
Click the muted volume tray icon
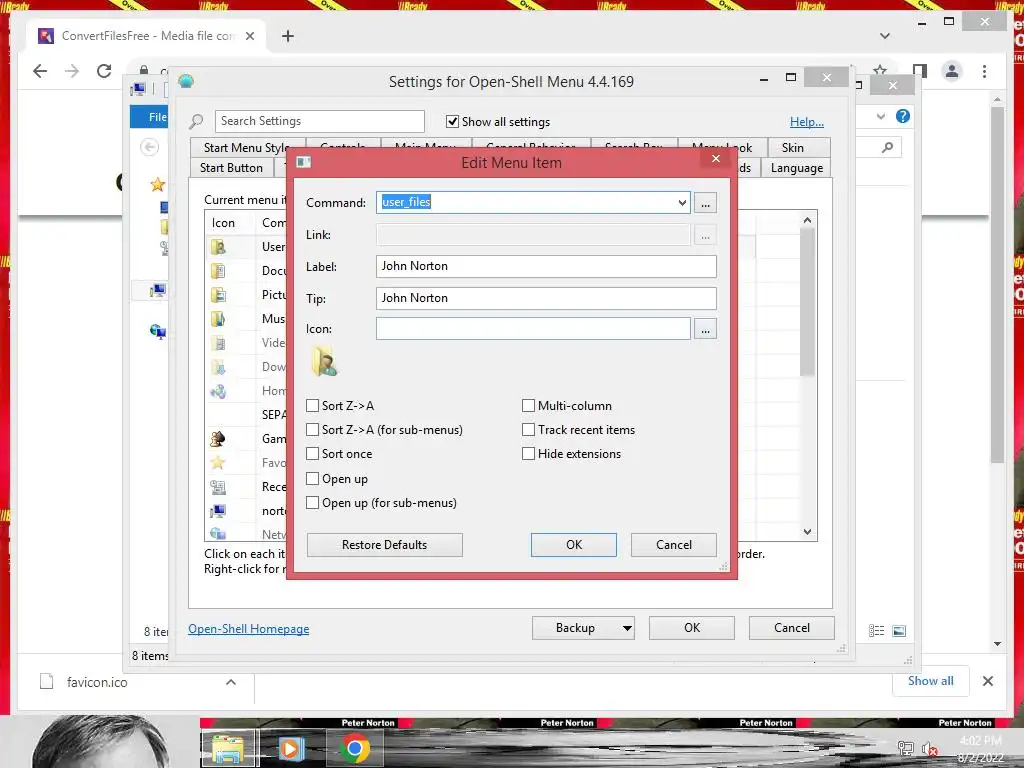coord(929,748)
